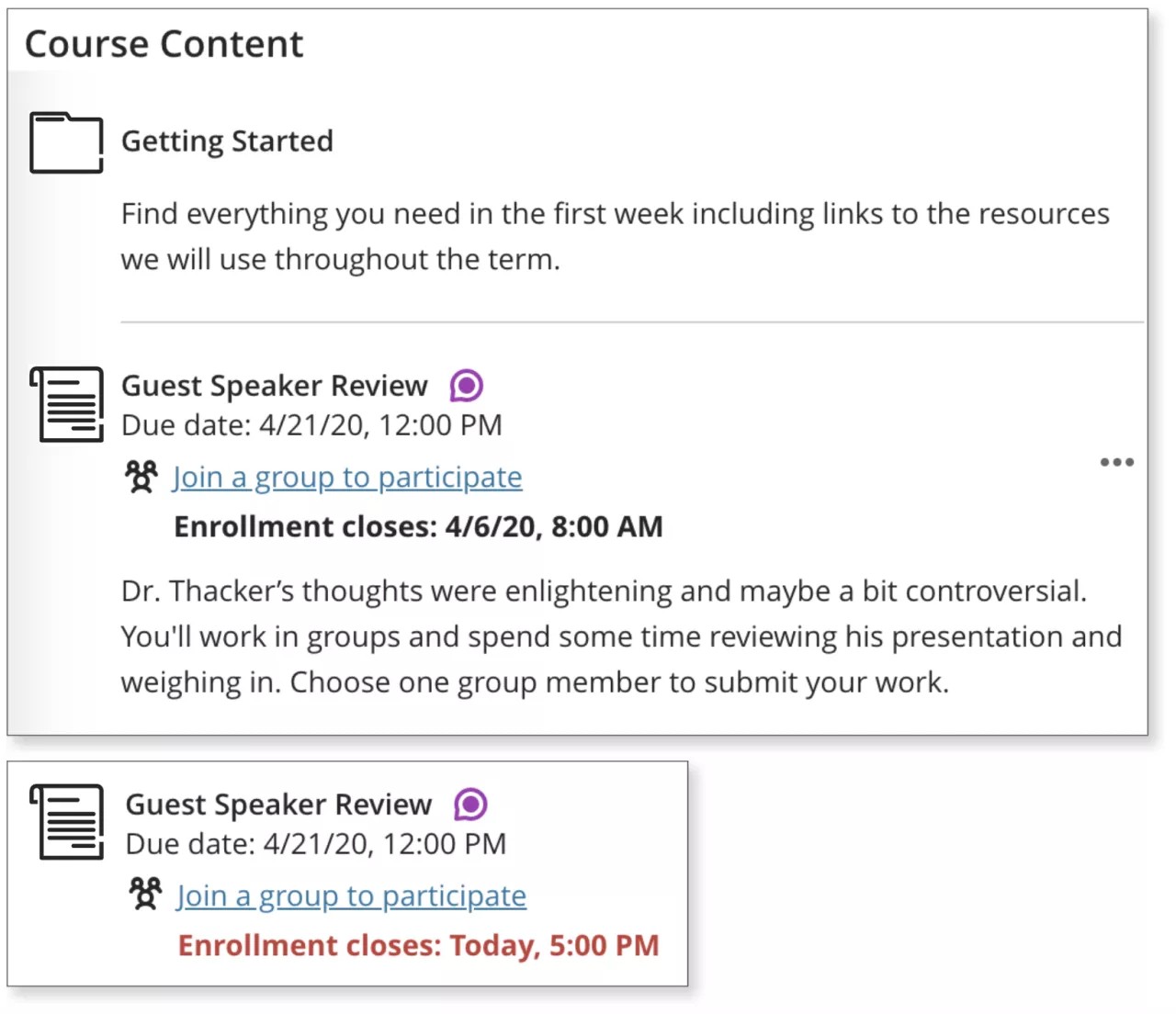Open the ellipsis options menu for Guest Speaker Review

[1115, 462]
